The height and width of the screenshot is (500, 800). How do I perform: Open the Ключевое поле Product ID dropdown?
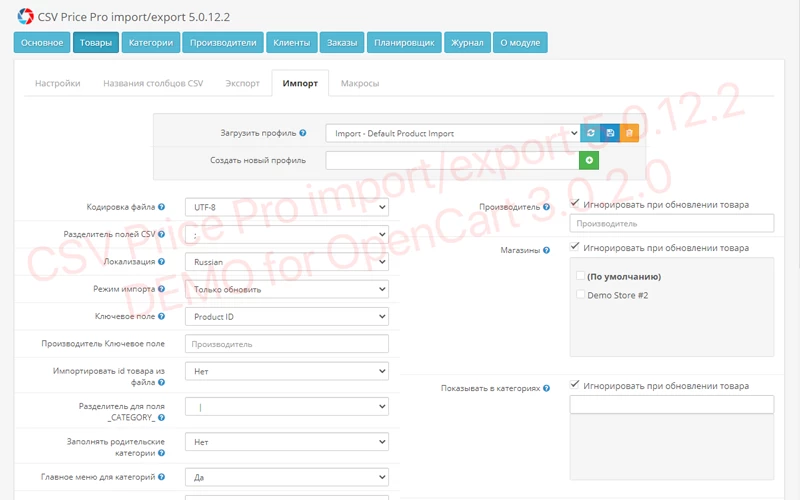pos(287,317)
